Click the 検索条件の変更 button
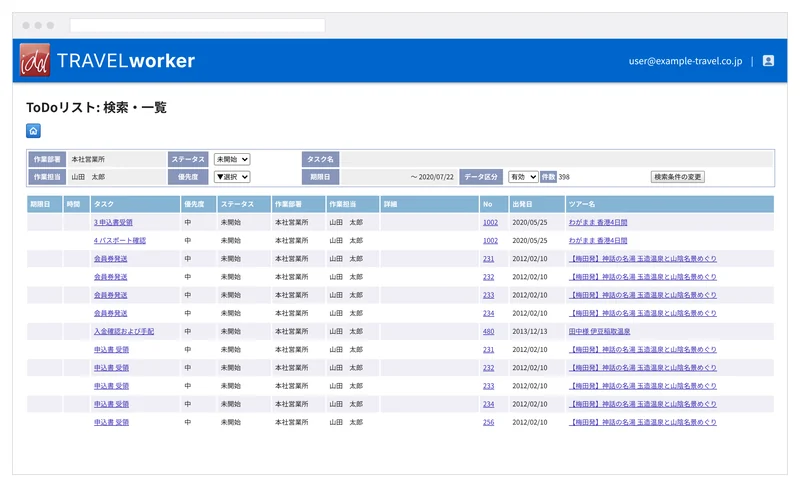This screenshot has height=487, width=800. 678,177
